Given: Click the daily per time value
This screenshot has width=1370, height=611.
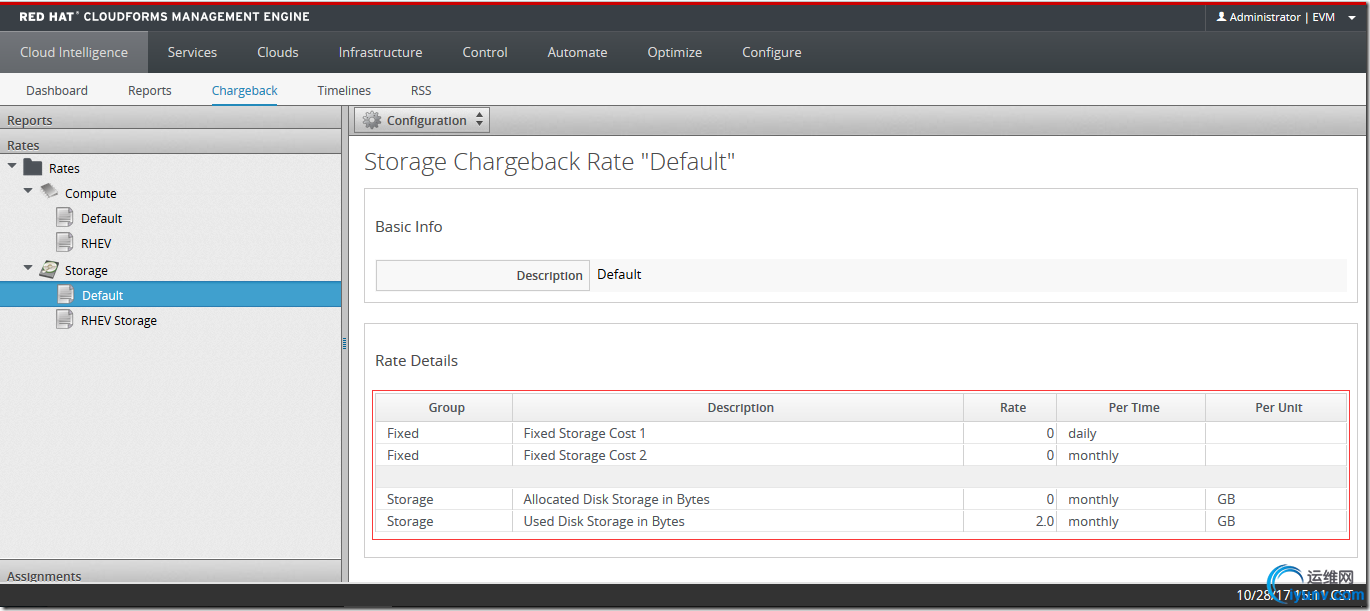Looking at the screenshot, I should pyautogui.click(x=1082, y=433).
